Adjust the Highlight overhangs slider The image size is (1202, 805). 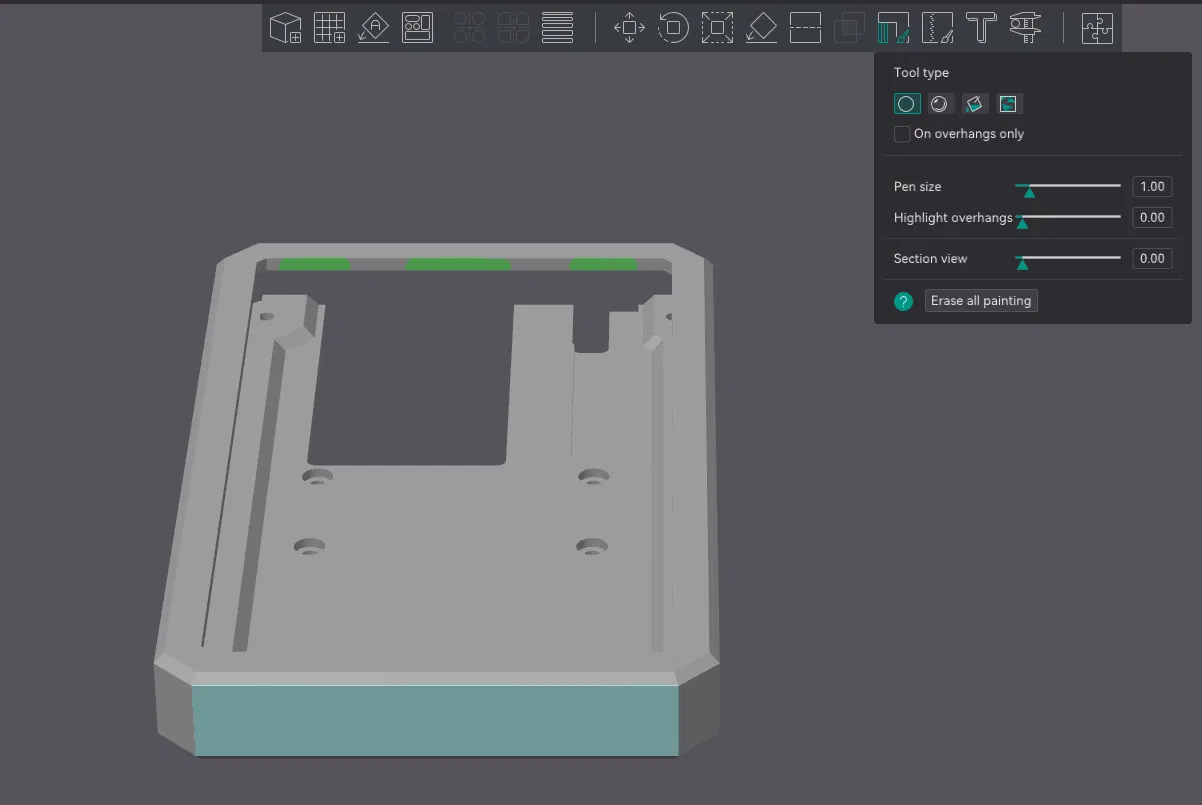tap(1068, 219)
